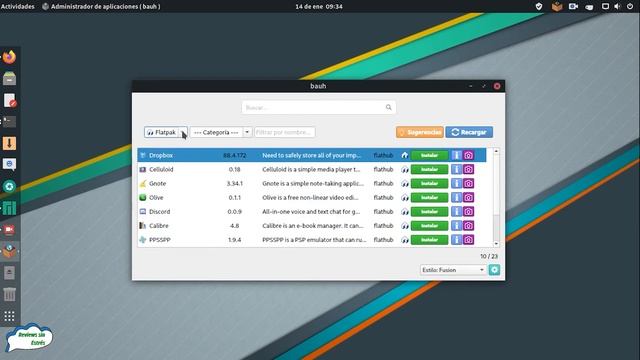The image size is (640, 360).
Task: Focus the Filtrar por nombre field
Action: (285, 132)
